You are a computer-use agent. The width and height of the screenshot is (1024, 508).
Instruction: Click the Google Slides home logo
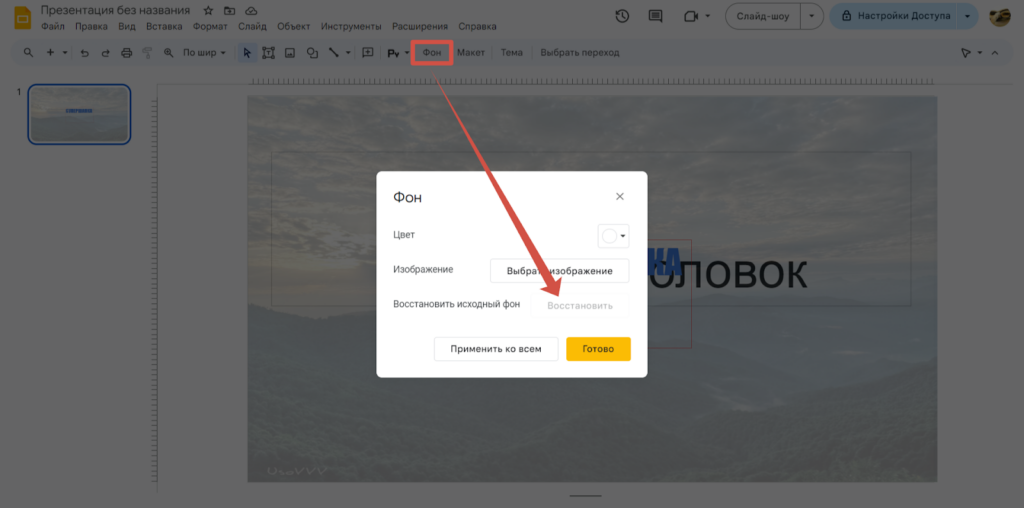23,18
